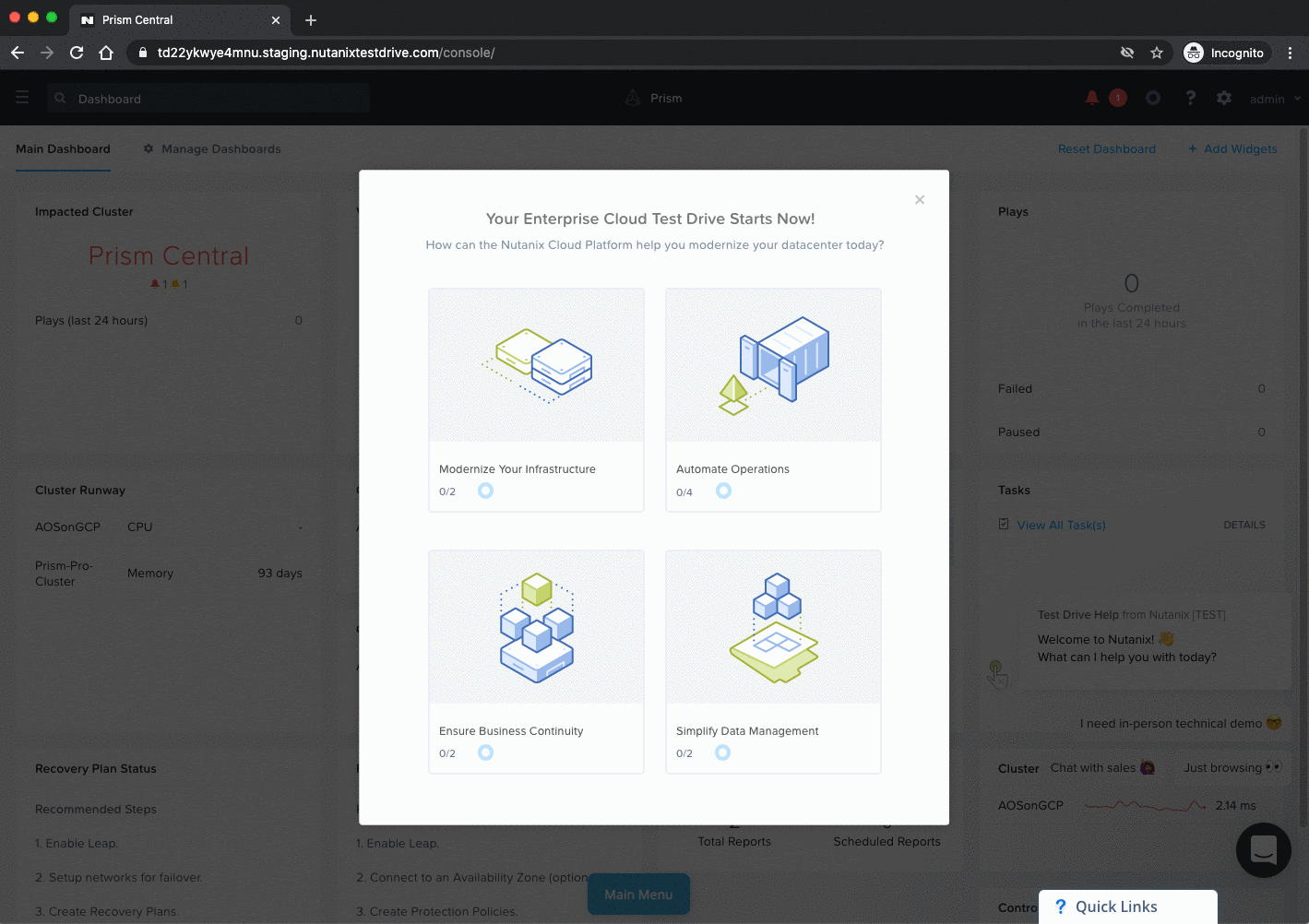The height and width of the screenshot is (924, 1309).
Task: Open the hamburger navigation menu
Action: [22, 98]
